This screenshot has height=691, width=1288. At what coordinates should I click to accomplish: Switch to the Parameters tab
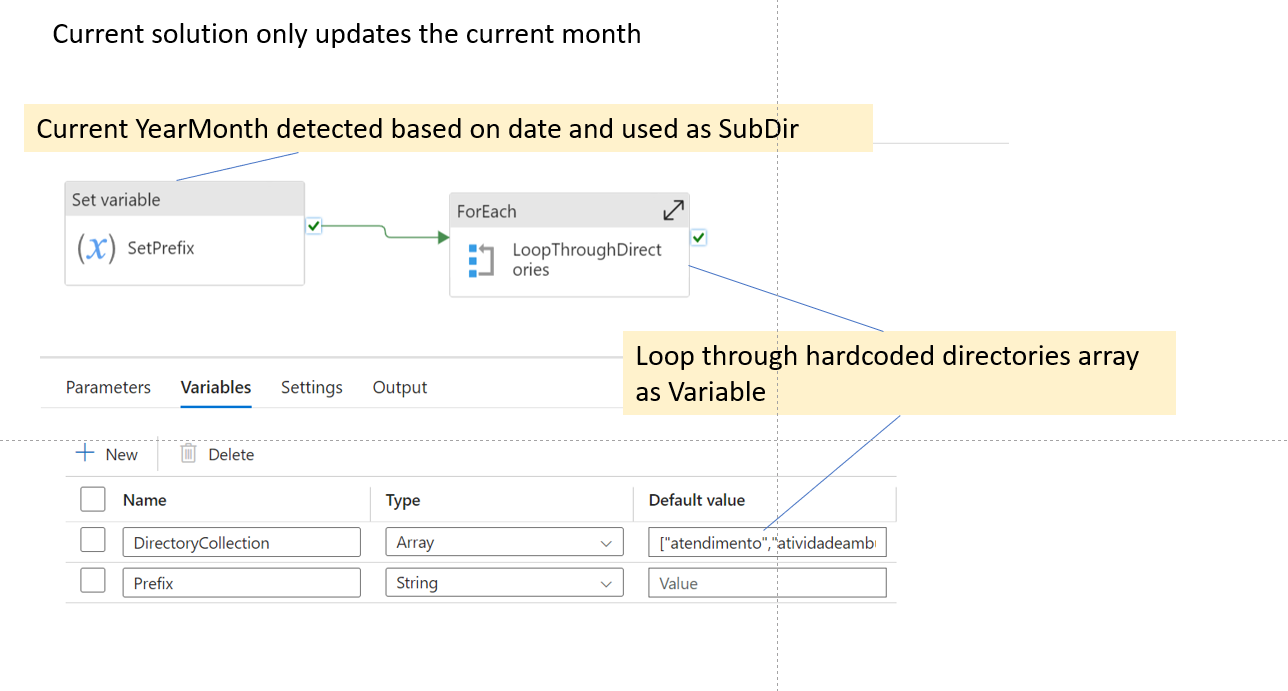[107, 387]
